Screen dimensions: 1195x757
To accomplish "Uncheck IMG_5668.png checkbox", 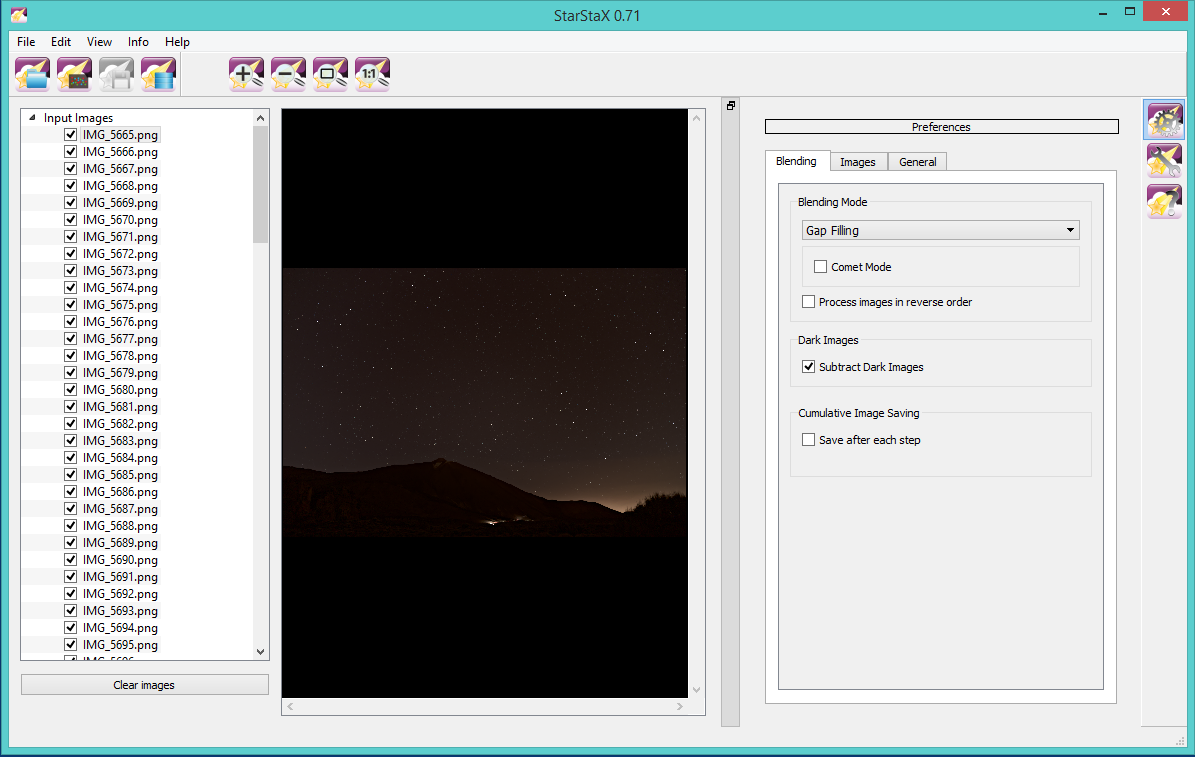I will 71,186.
